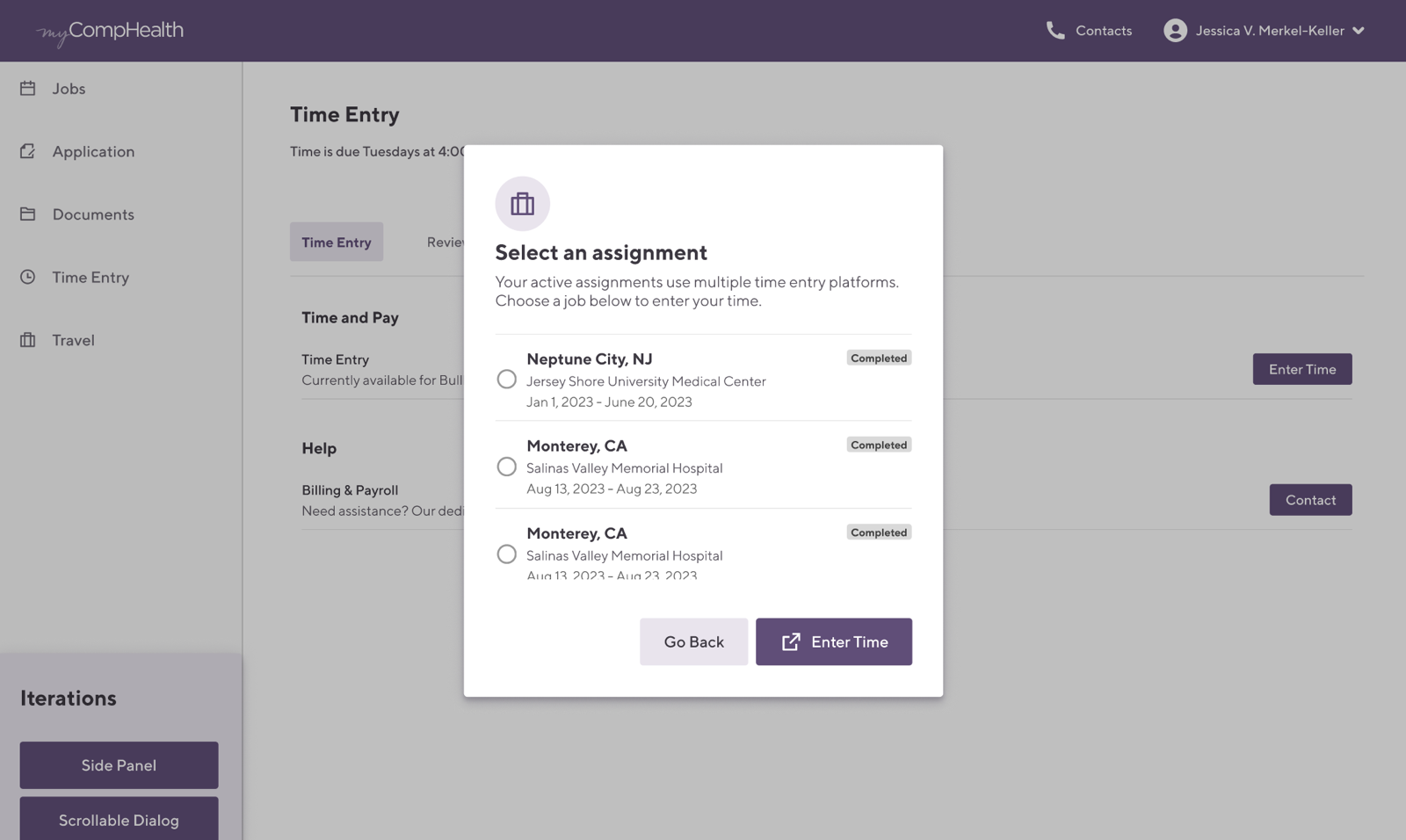Select the second Monterey, CA assignment
The height and width of the screenshot is (840, 1406).
coord(506,554)
